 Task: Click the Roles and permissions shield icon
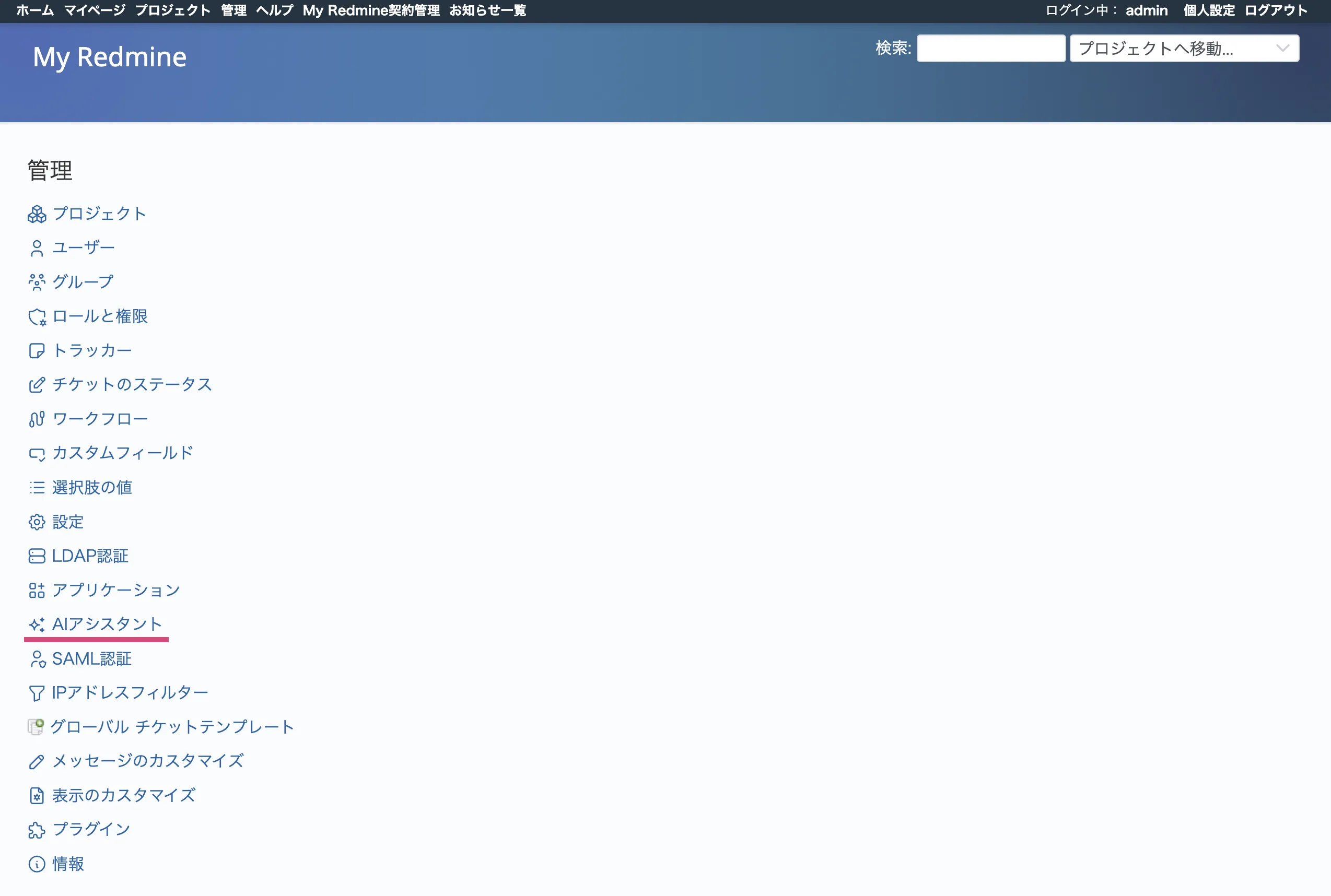37,316
